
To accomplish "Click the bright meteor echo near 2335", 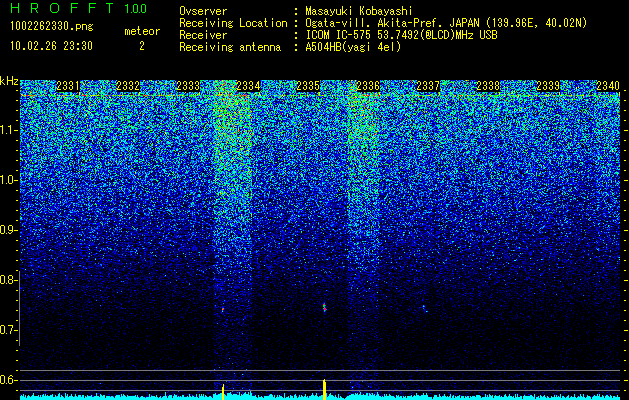I will [324, 307].
